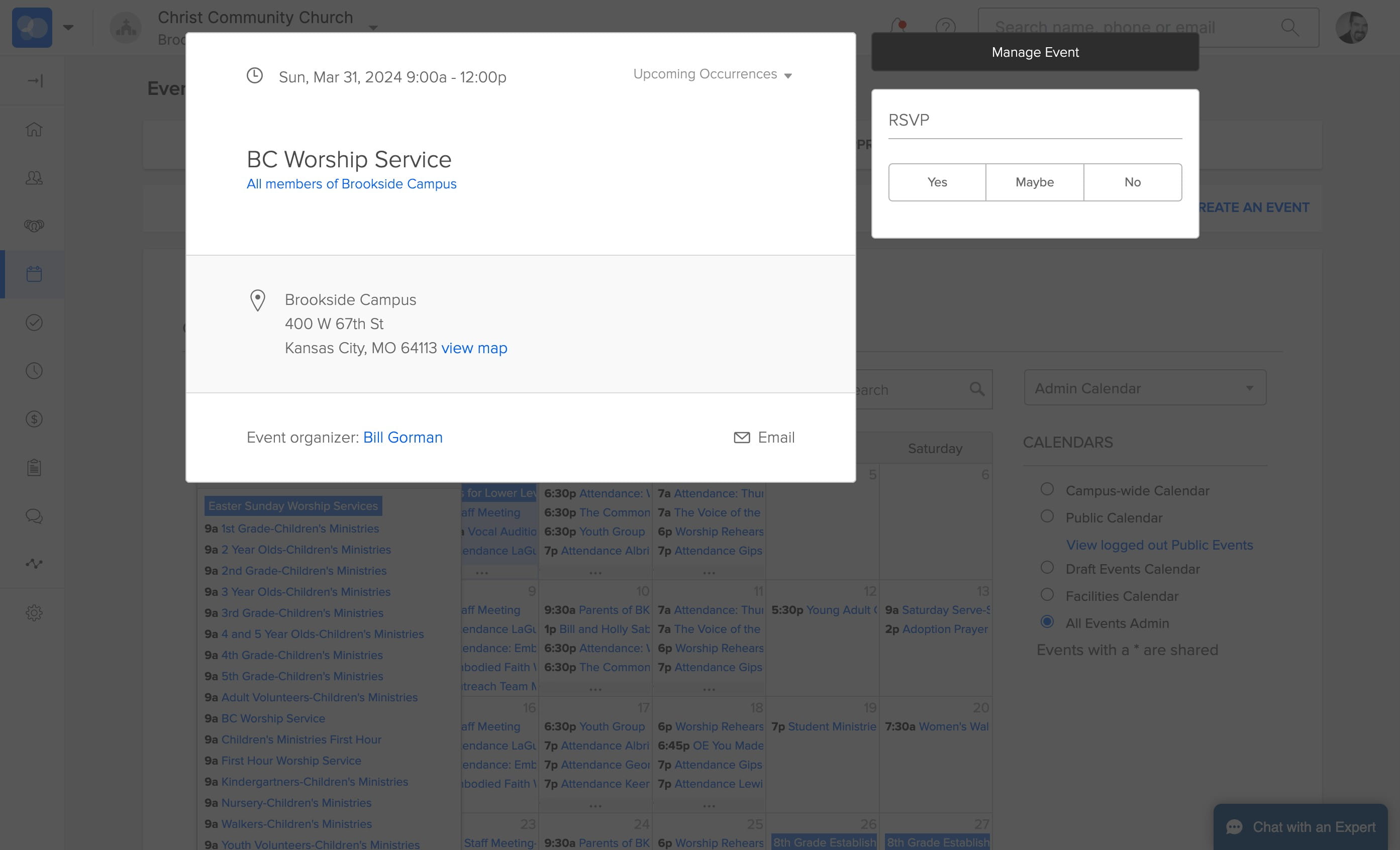Image resolution: width=1400 pixels, height=850 pixels.
Task: Open 2p Adoption Prayer event
Action: point(936,629)
